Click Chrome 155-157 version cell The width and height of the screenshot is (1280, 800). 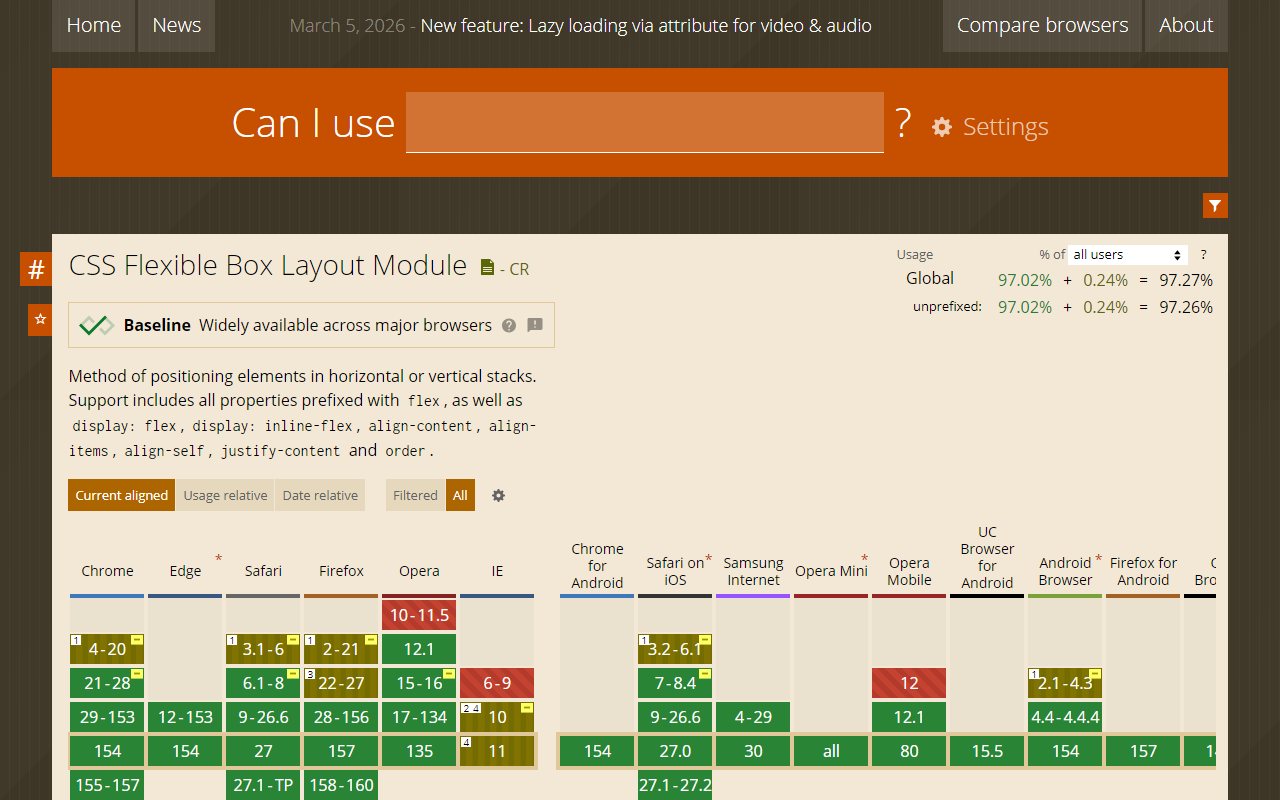point(107,785)
